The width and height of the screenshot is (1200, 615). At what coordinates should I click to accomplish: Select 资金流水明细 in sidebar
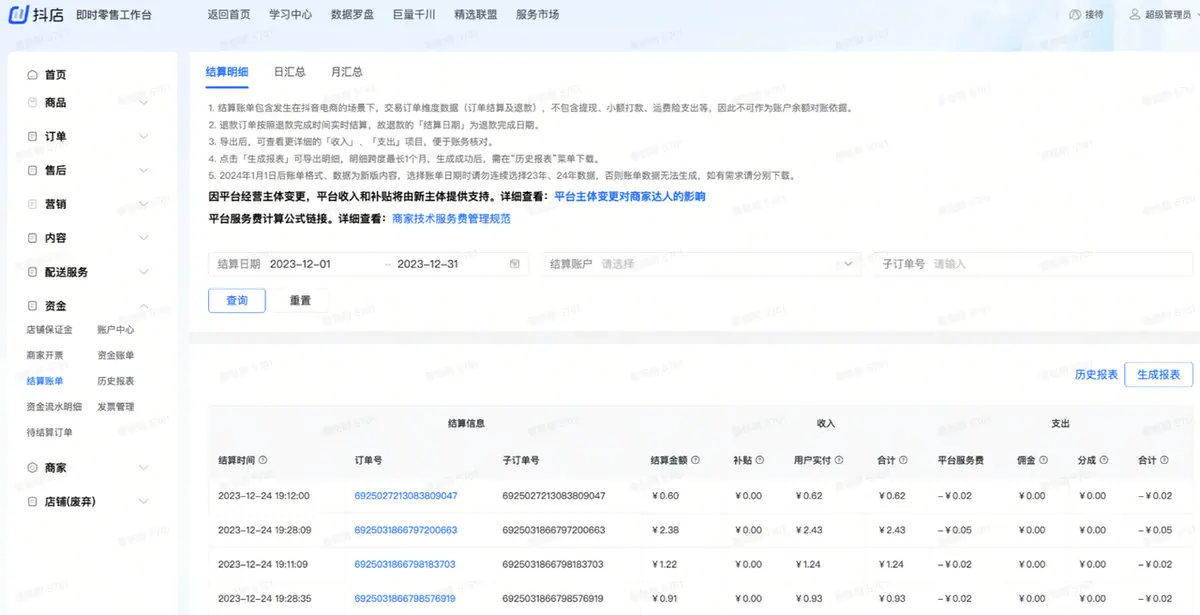tap(55, 406)
